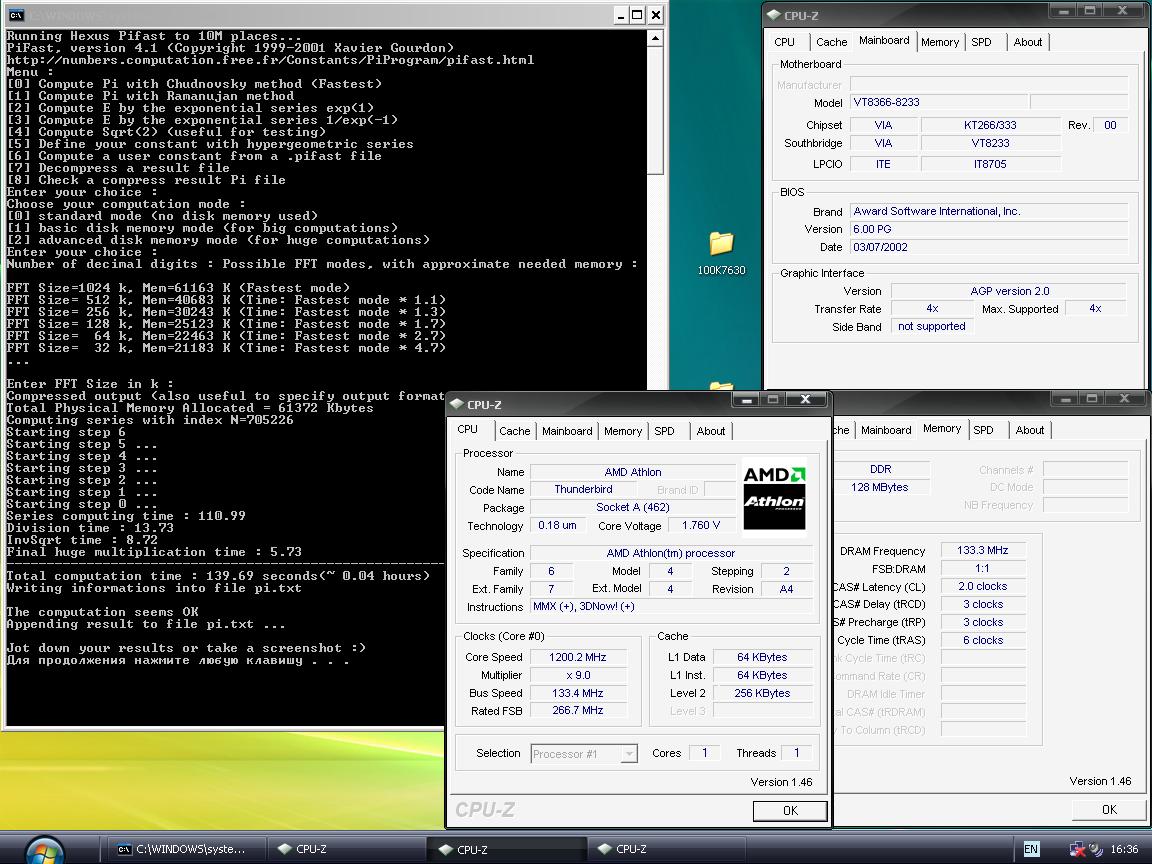The width and height of the screenshot is (1152, 864).
Task: Click command prompt scrollbar up arrow
Action: pos(655,37)
